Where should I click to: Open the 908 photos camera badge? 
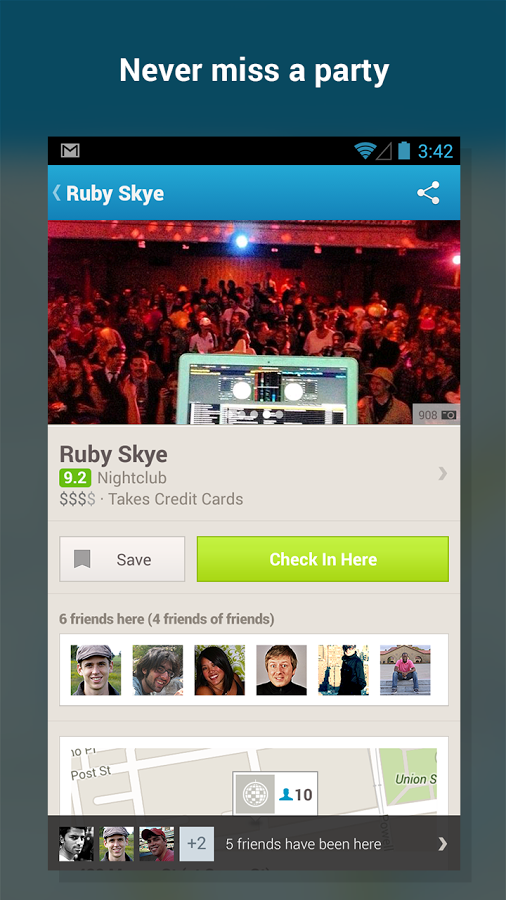click(437, 414)
